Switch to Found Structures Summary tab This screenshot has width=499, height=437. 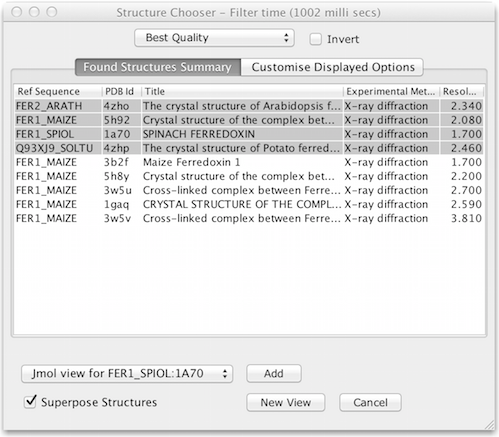158,67
